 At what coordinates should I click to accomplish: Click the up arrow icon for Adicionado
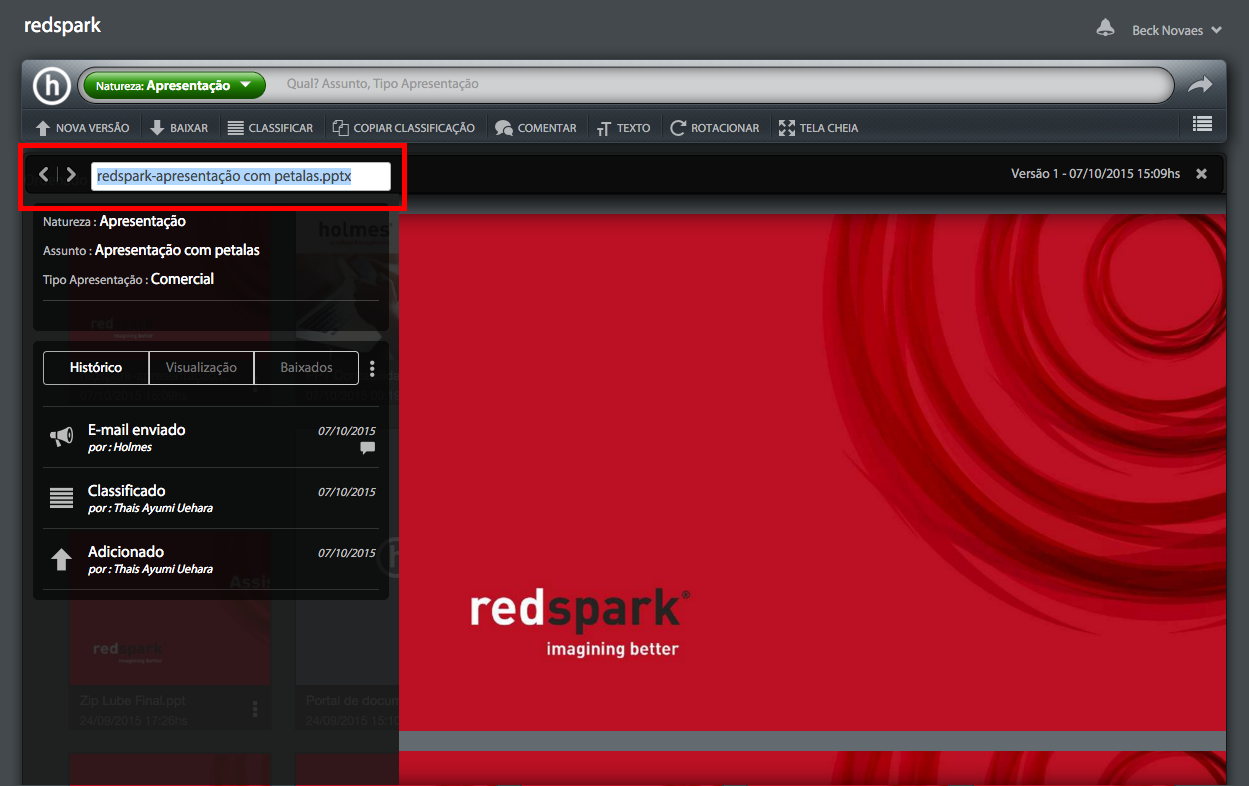pos(61,559)
